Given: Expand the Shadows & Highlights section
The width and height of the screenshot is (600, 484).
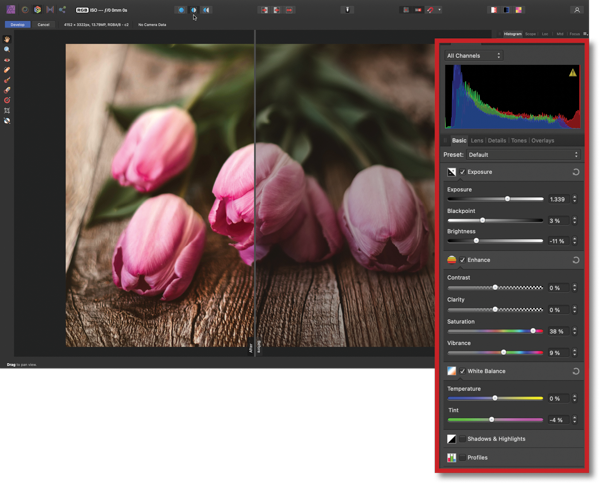Looking at the screenshot, I should pos(496,439).
